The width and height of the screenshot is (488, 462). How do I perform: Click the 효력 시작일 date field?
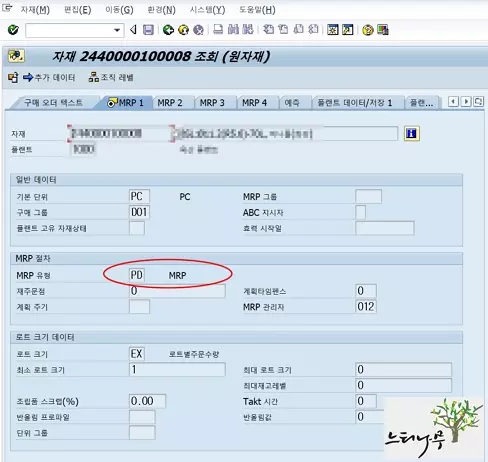tap(385, 228)
